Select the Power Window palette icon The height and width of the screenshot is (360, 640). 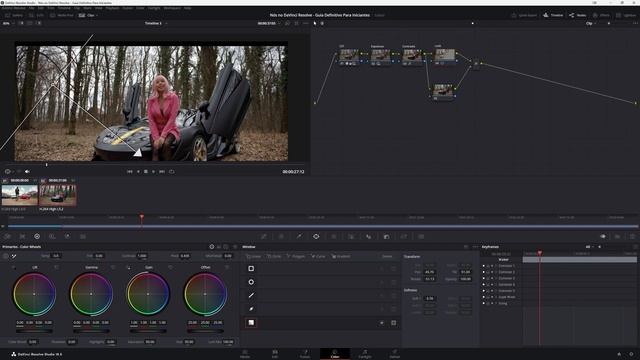316,236
